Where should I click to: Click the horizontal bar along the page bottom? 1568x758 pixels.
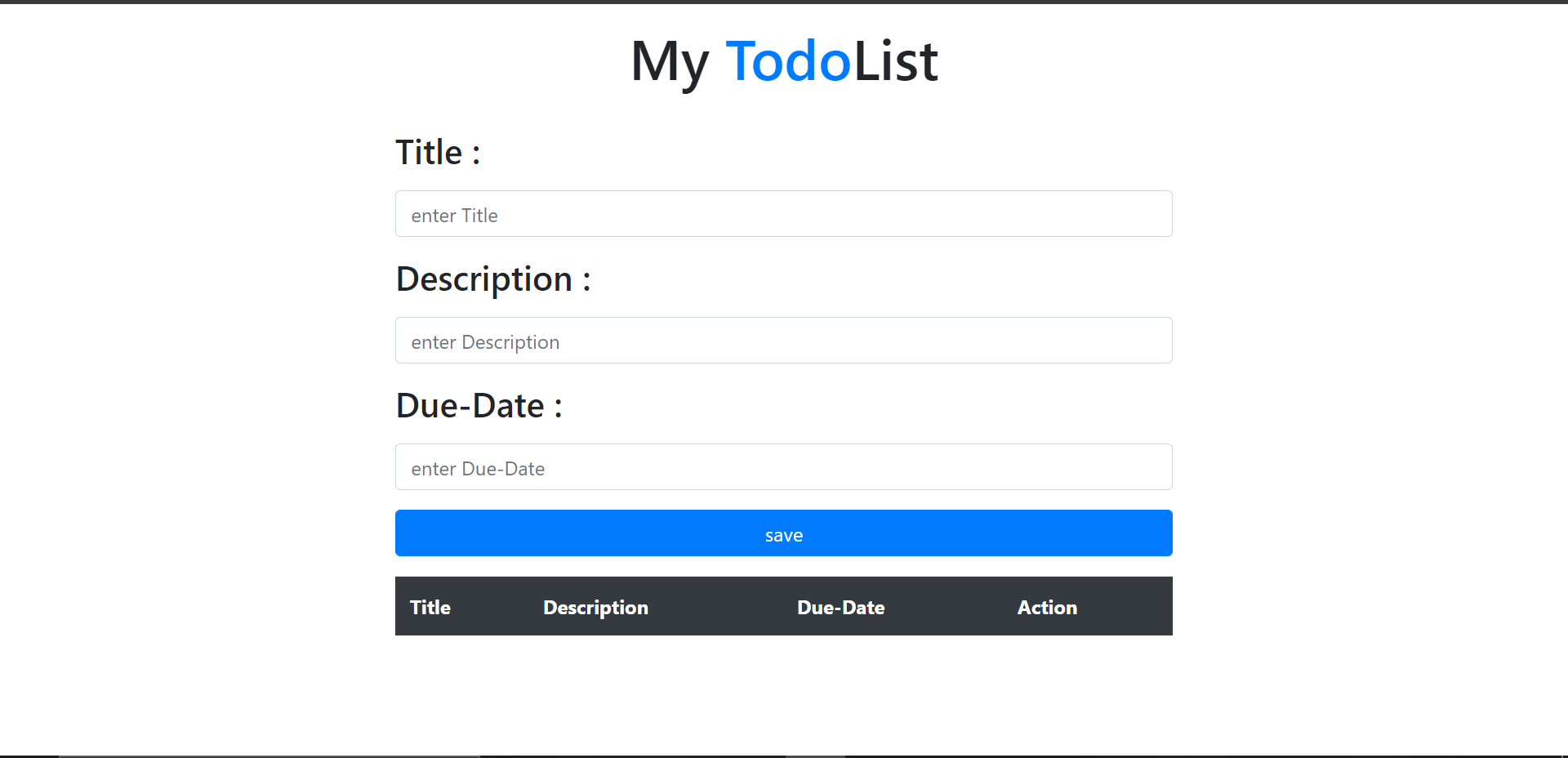784,756
